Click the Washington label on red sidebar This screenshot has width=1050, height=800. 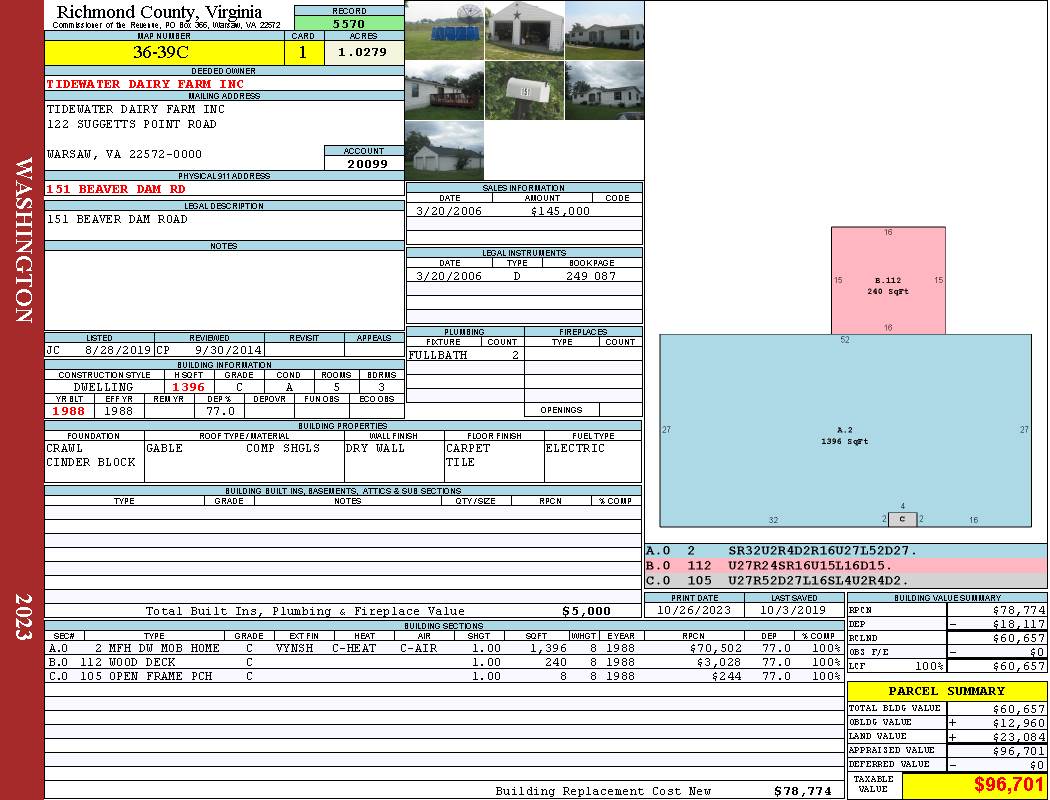click(24, 240)
